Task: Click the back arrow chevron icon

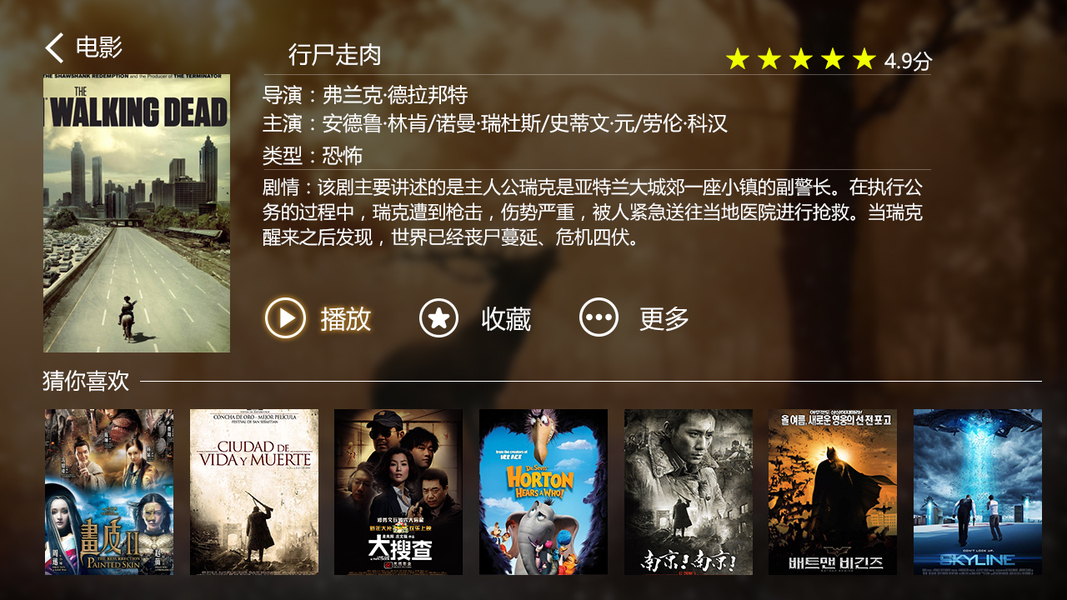Action: coord(54,48)
